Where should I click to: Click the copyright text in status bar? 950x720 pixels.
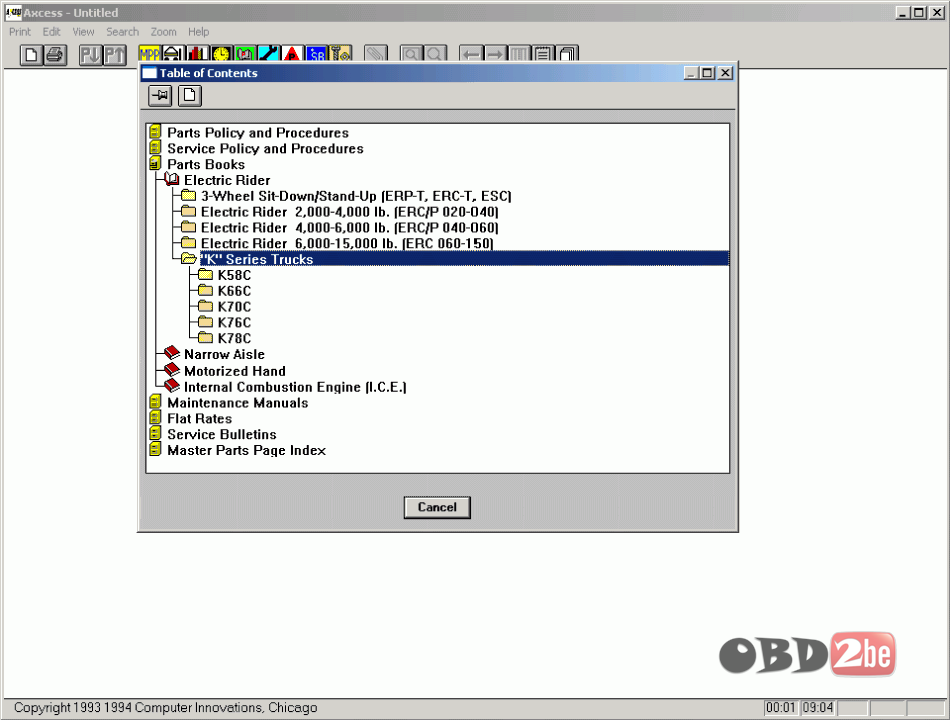[165, 707]
